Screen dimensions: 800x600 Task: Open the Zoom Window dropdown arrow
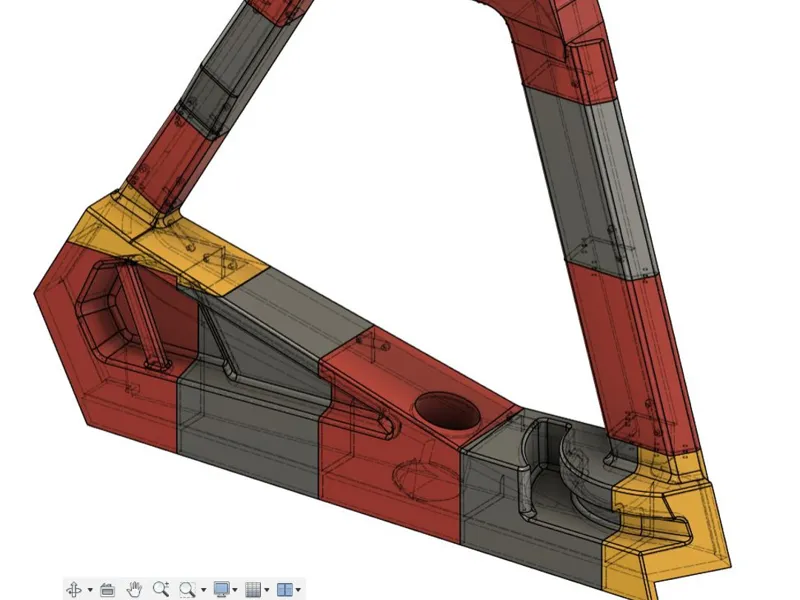(203, 590)
